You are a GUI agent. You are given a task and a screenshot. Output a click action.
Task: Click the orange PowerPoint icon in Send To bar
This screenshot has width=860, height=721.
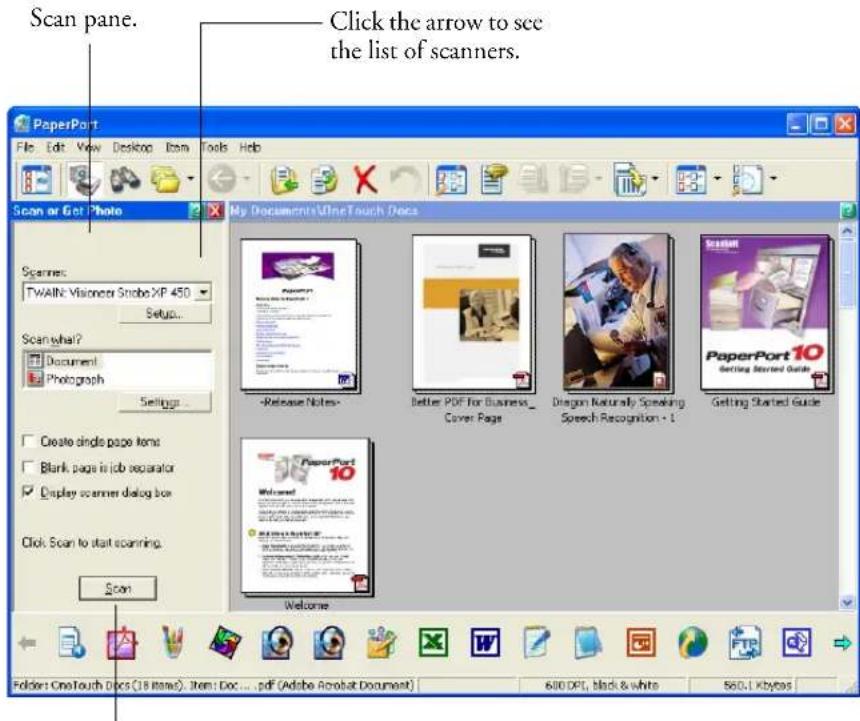click(x=641, y=642)
